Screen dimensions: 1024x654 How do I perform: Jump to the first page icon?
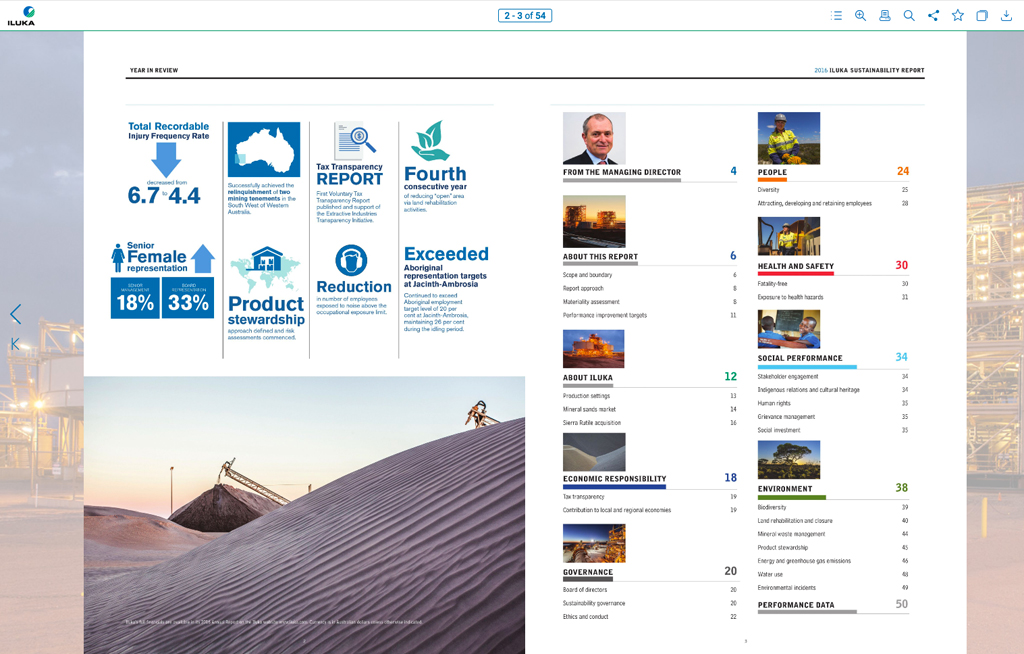(15, 344)
